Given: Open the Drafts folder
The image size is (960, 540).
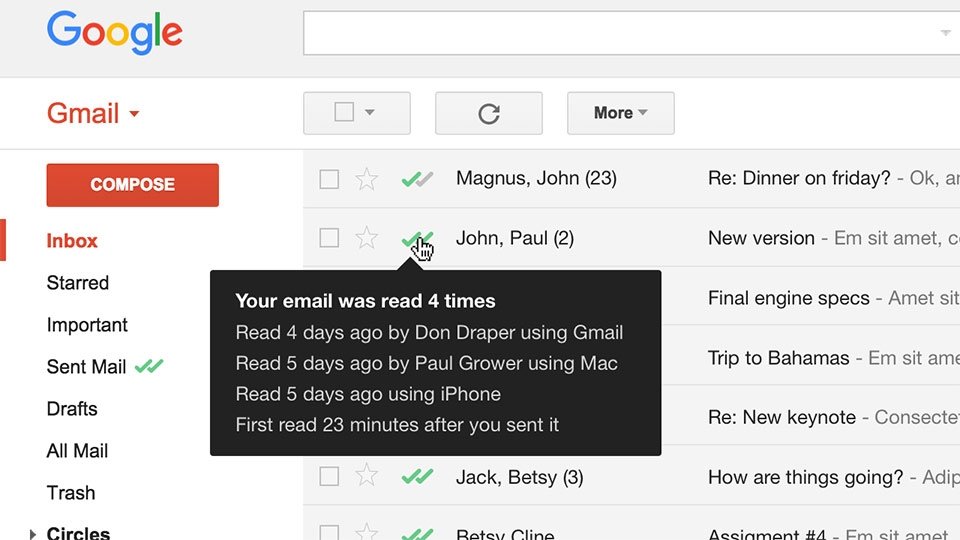Looking at the screenshot, I should (72, 408).
